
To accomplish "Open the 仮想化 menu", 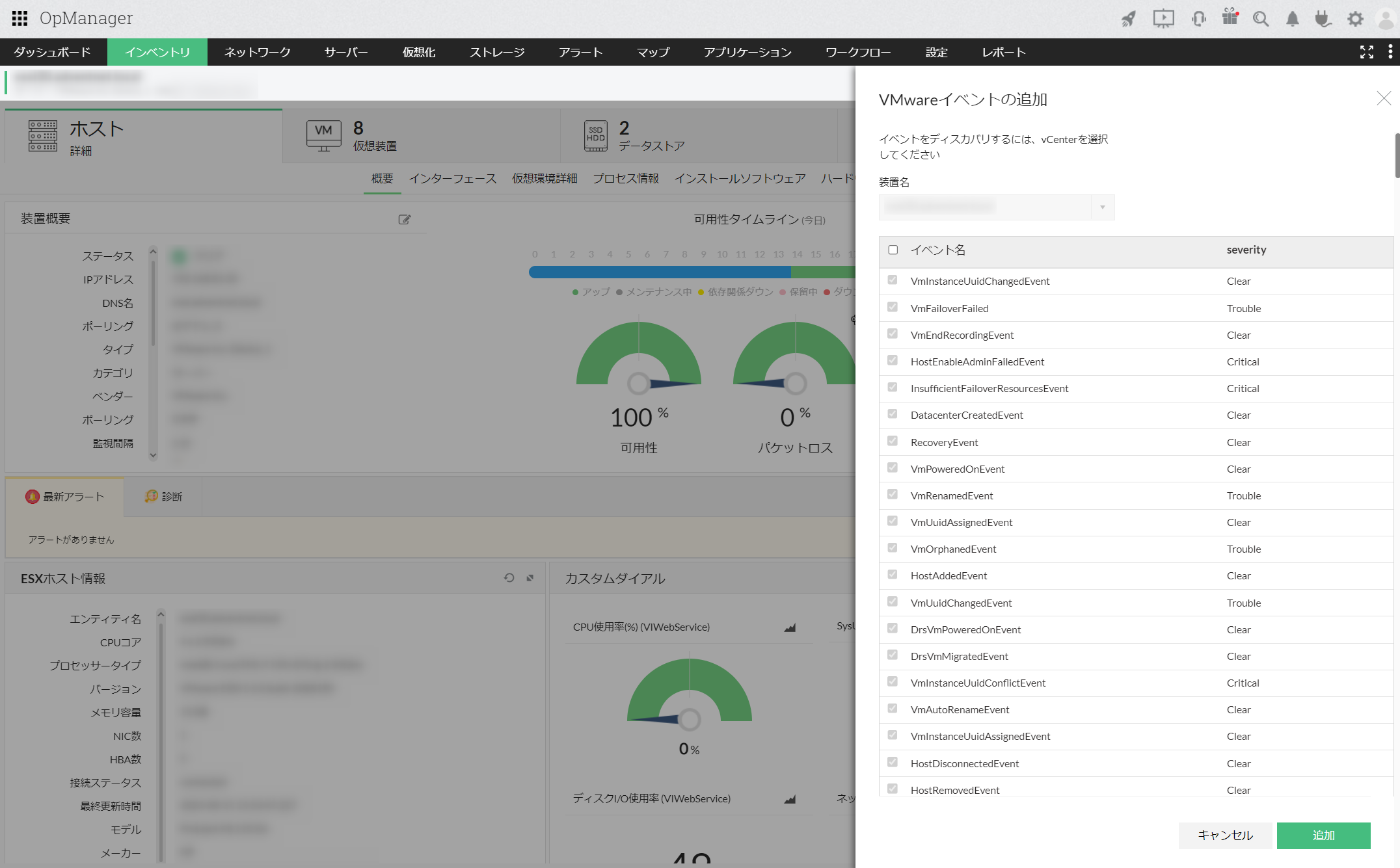I will click(x=418, y=52).
